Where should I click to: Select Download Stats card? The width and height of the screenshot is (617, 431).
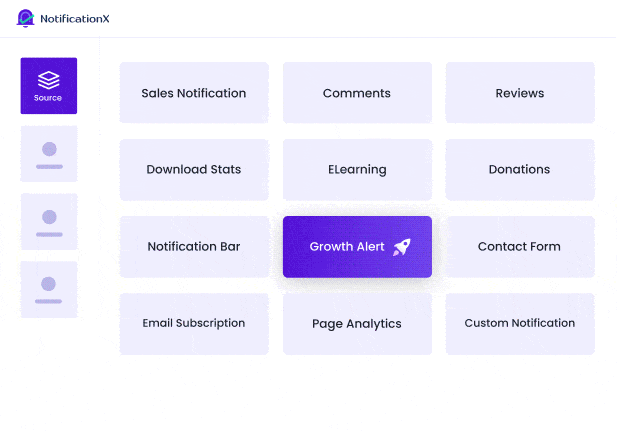tap(194, 170)
